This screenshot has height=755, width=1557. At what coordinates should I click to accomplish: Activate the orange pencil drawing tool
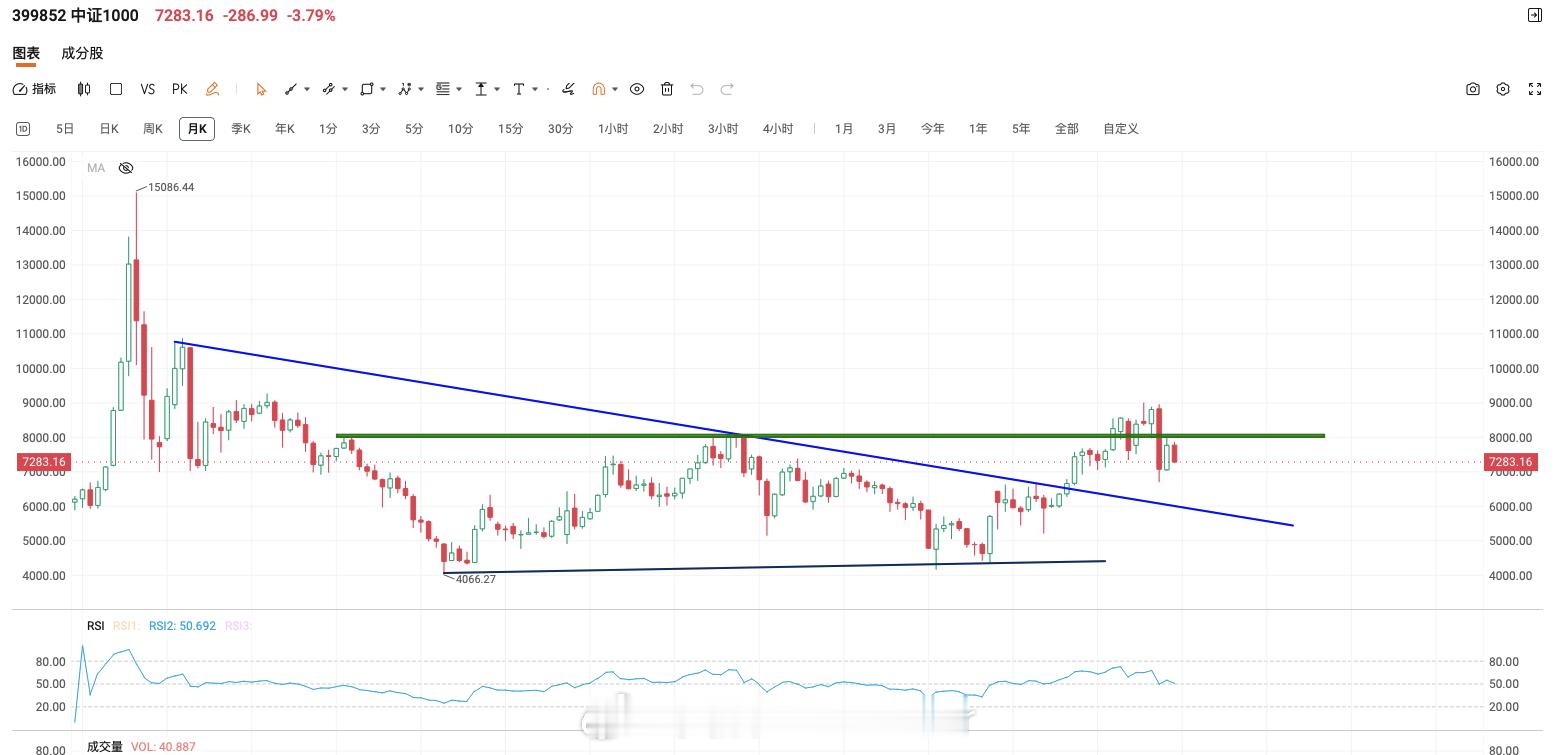tap(212, 89)
